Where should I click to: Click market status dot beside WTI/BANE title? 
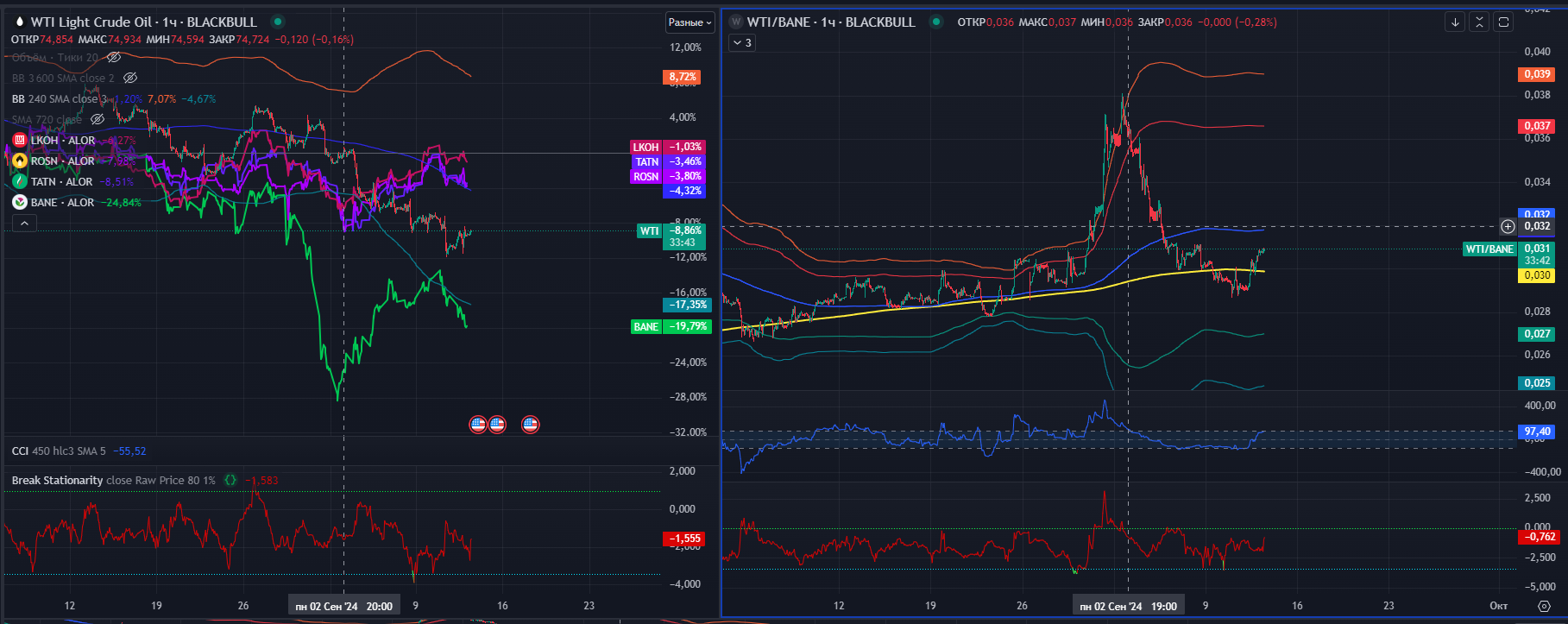935,22
